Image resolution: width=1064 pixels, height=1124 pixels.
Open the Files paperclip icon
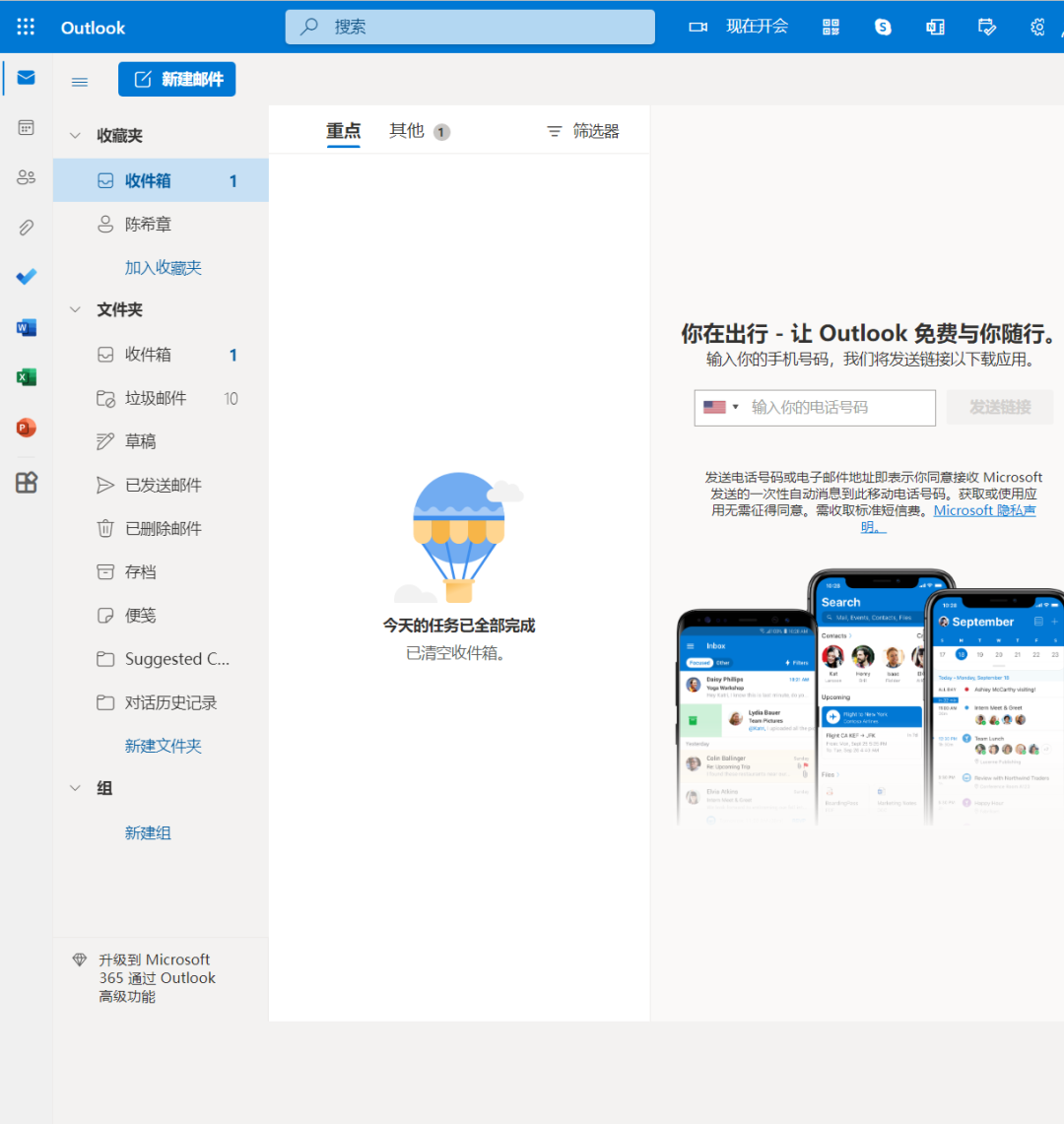27,228
